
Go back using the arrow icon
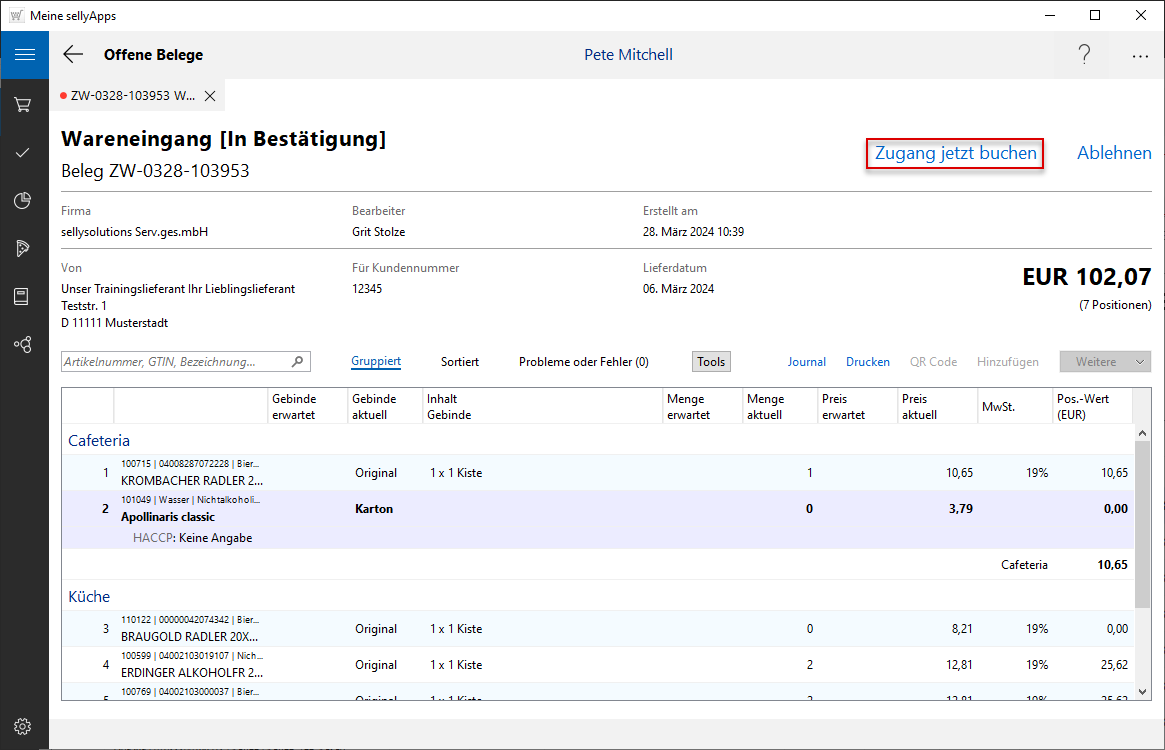(x=73, y=55)
